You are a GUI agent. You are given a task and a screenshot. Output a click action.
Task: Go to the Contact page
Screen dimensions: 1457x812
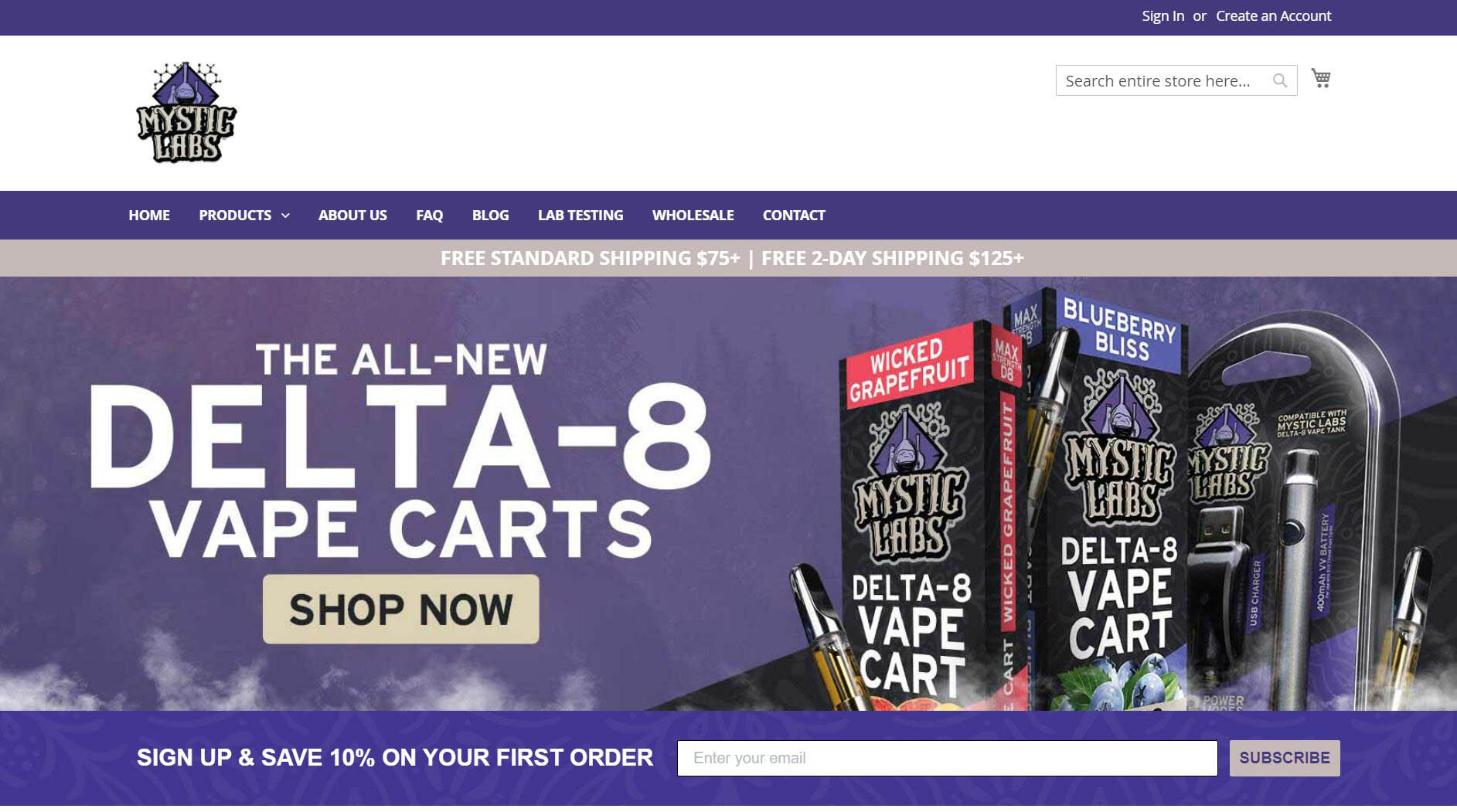click(x=794, y=216)
